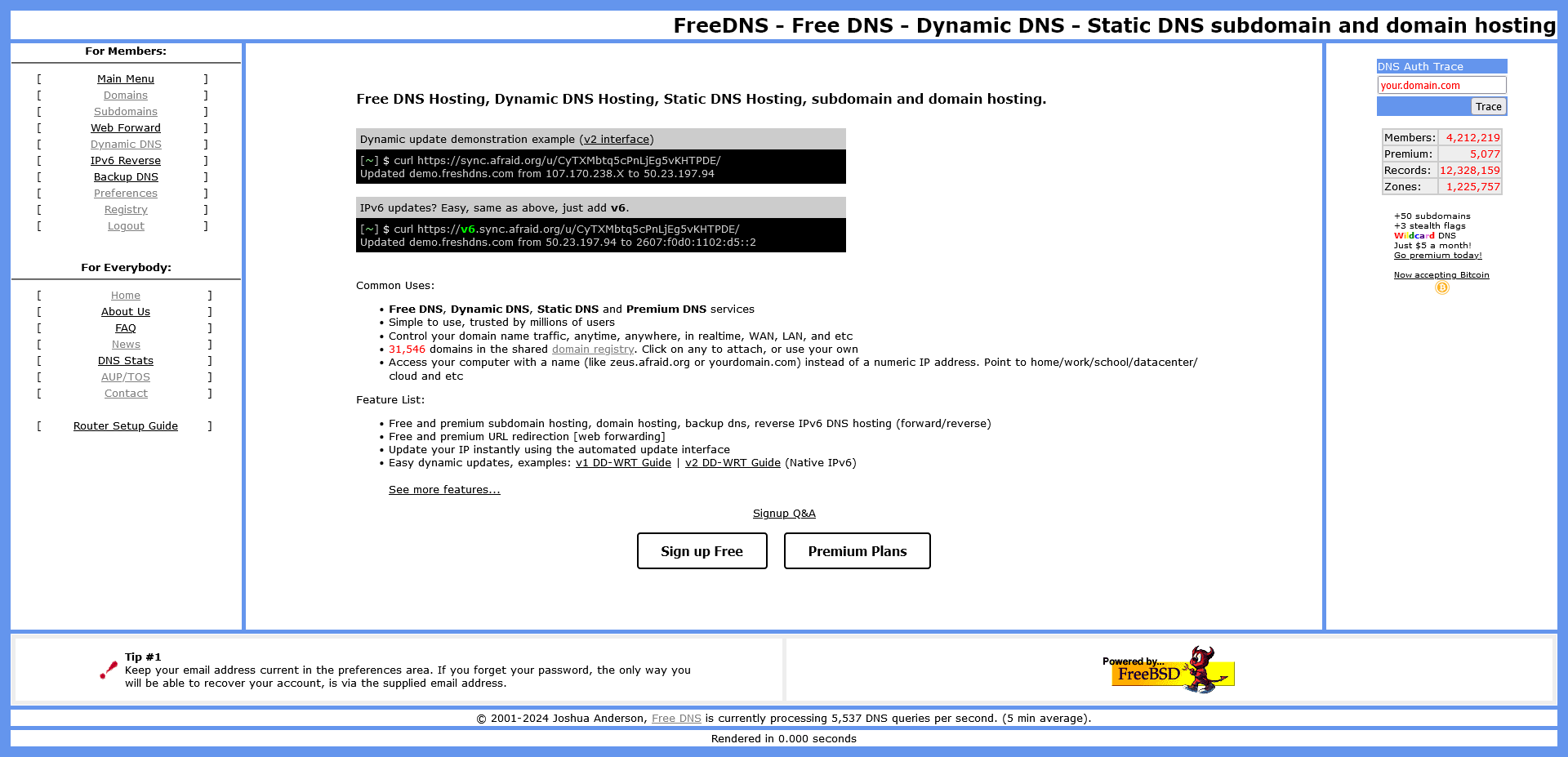Open the domain registry link
This screenshot has height=757, width=1568.
coord(593,350)
